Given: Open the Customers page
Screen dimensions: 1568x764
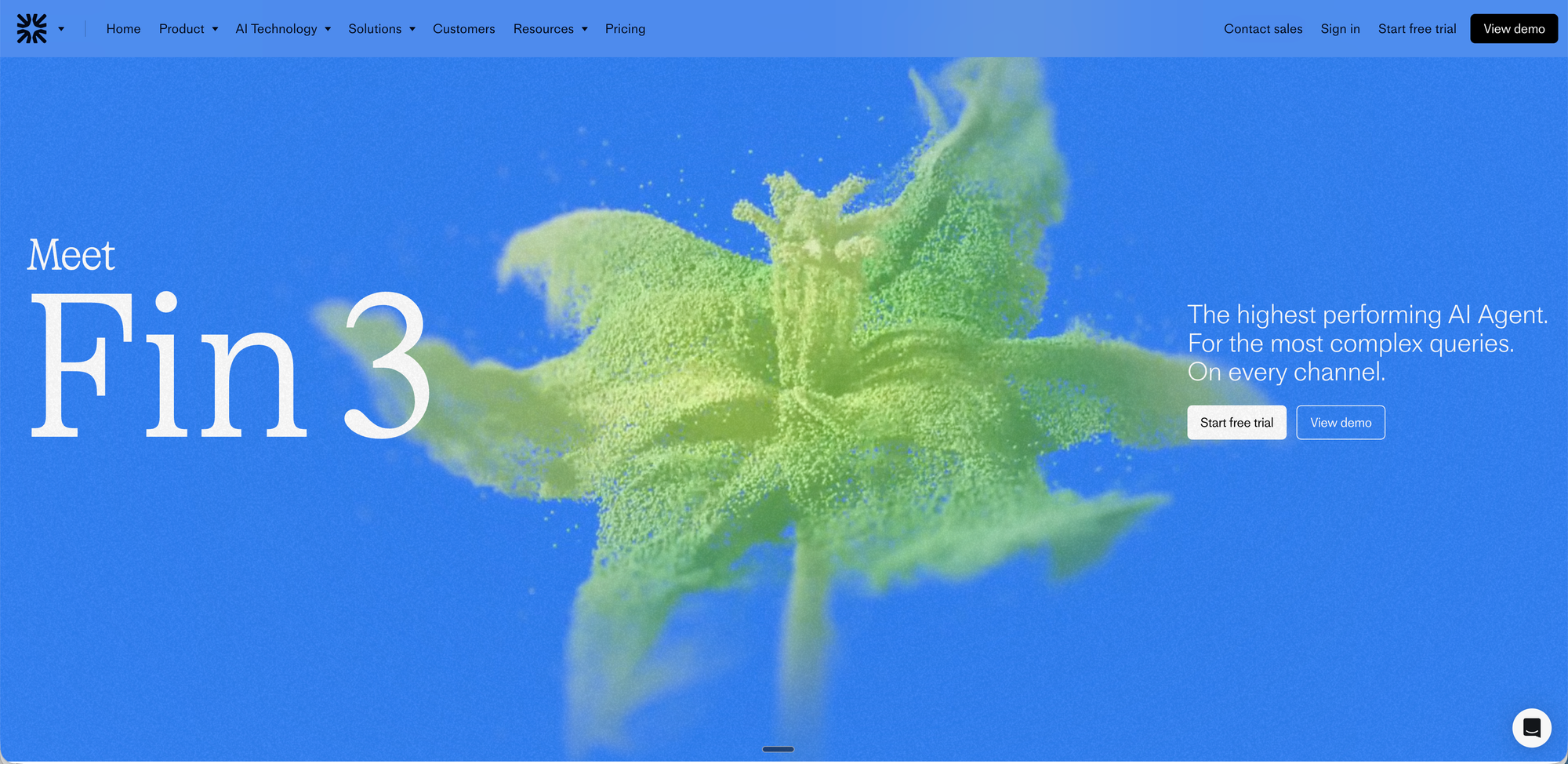Looking at the screenshot, I should pos(464,29).
